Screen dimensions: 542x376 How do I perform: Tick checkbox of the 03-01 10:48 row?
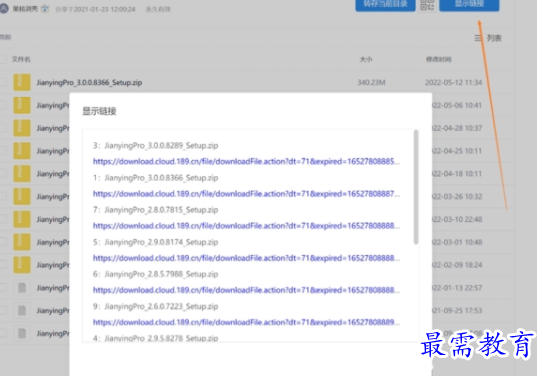point(3,242)
